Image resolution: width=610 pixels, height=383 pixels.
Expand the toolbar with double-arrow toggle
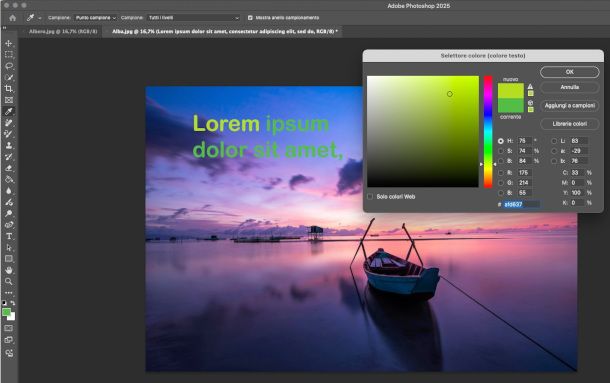tap(5, 28)
